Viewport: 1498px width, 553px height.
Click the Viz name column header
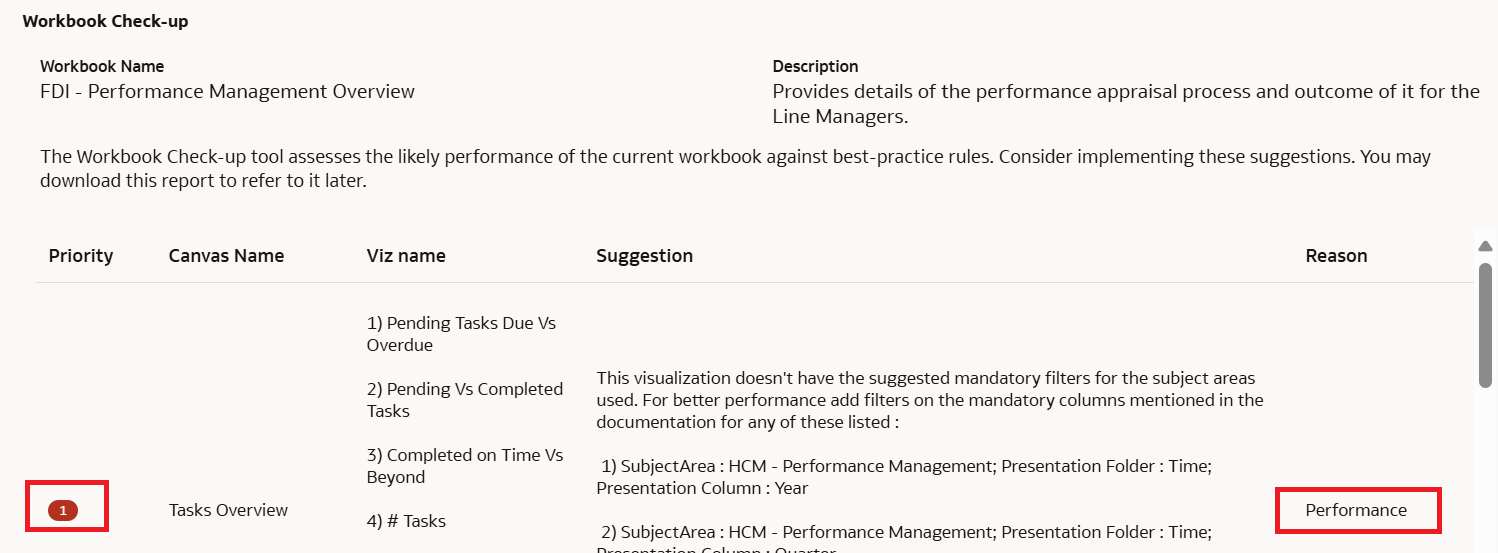(406, 256)
